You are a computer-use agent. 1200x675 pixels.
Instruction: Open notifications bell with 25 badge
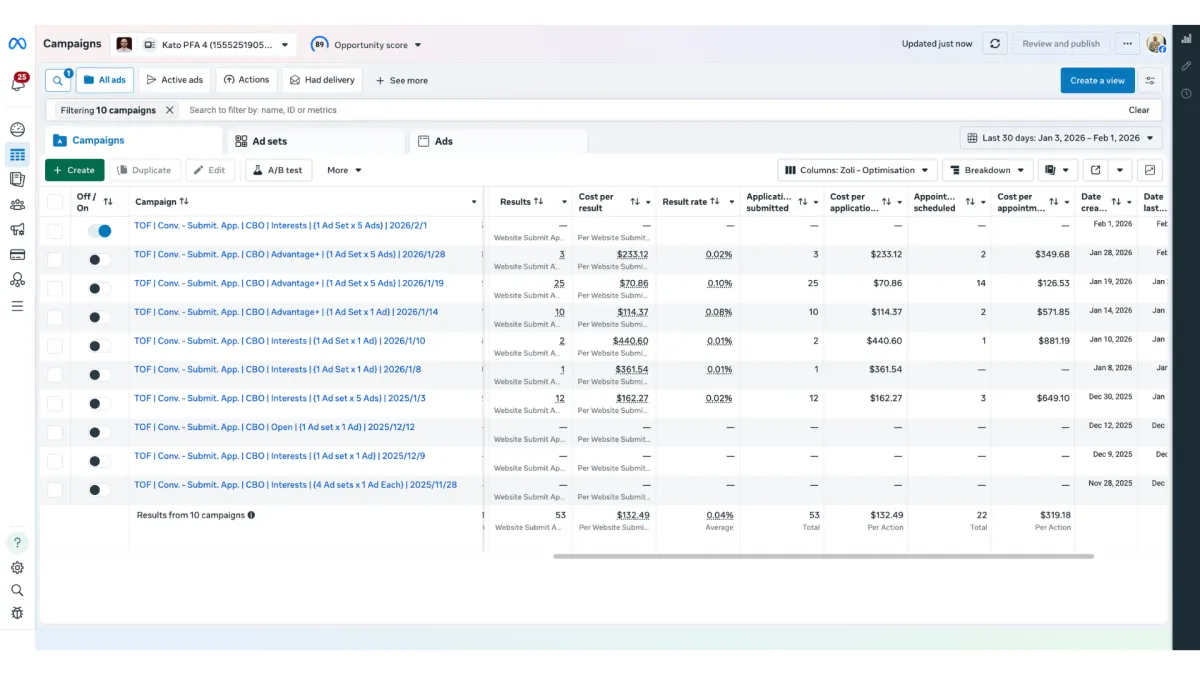pyautogui.click(x=18, y=83)
